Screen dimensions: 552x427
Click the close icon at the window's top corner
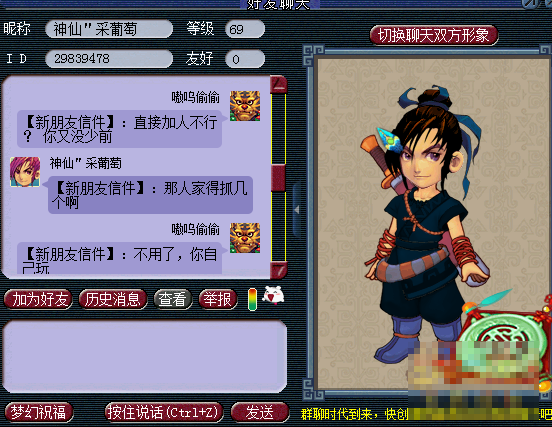[x=531, y=4]
